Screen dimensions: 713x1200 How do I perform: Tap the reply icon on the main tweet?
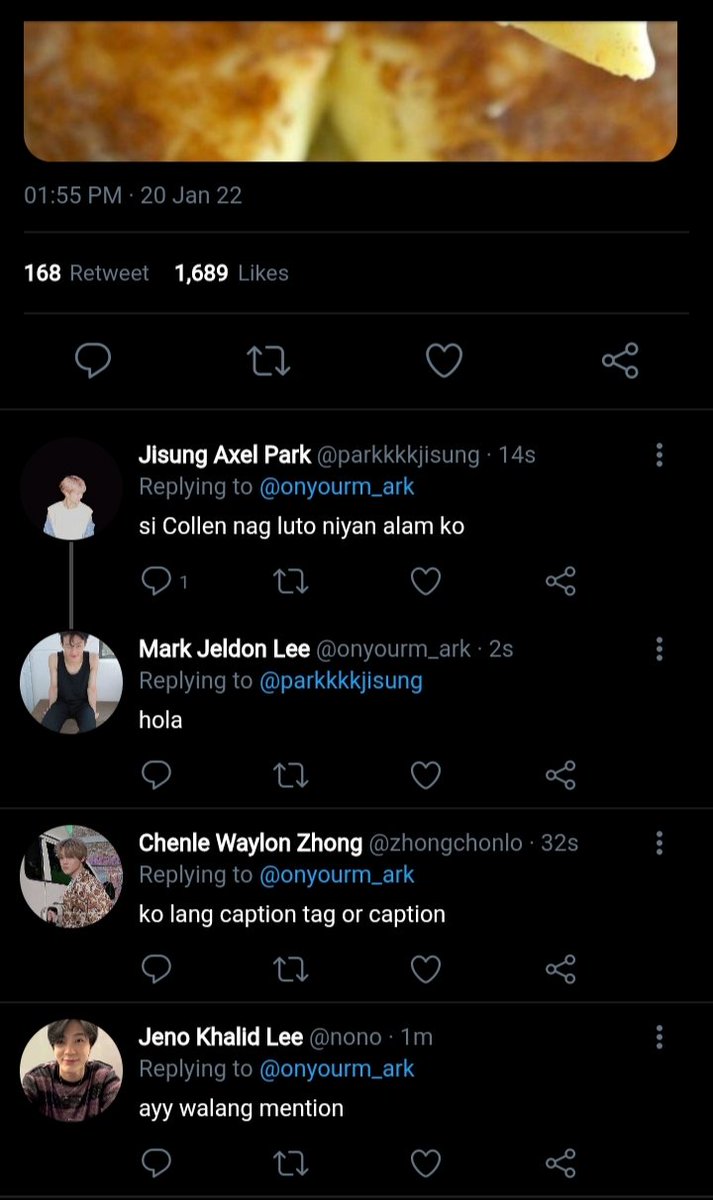[93, 361]
